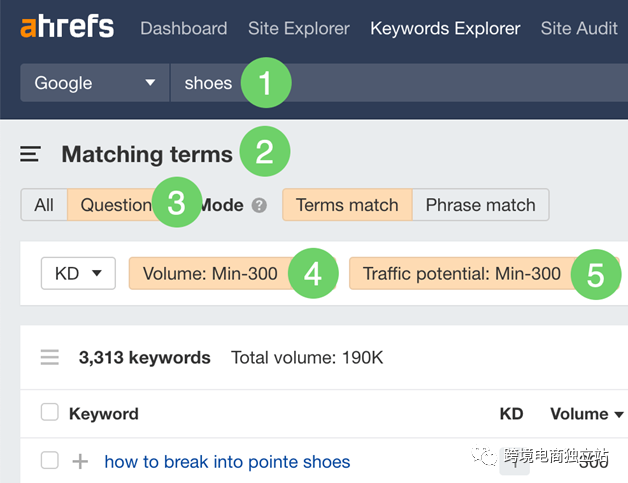Image resolution: width=628 pixels, height=483 pixels.
Task: Switch to the All keywords tab
Action: click(x=44, y=205)
